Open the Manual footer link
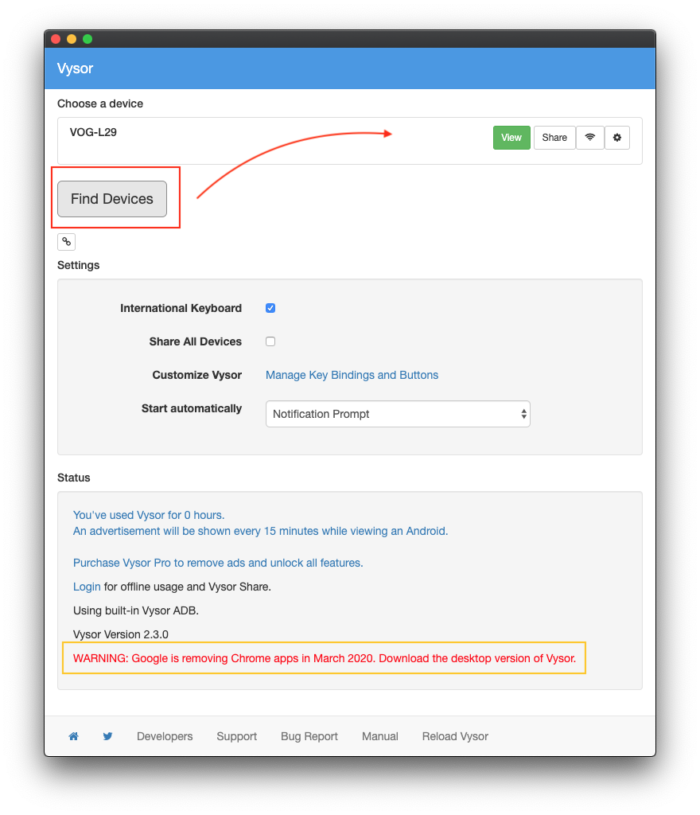Image resolution: width=700 pixels, height=815 pixels. pyautogui.click(x=380, y=736)
